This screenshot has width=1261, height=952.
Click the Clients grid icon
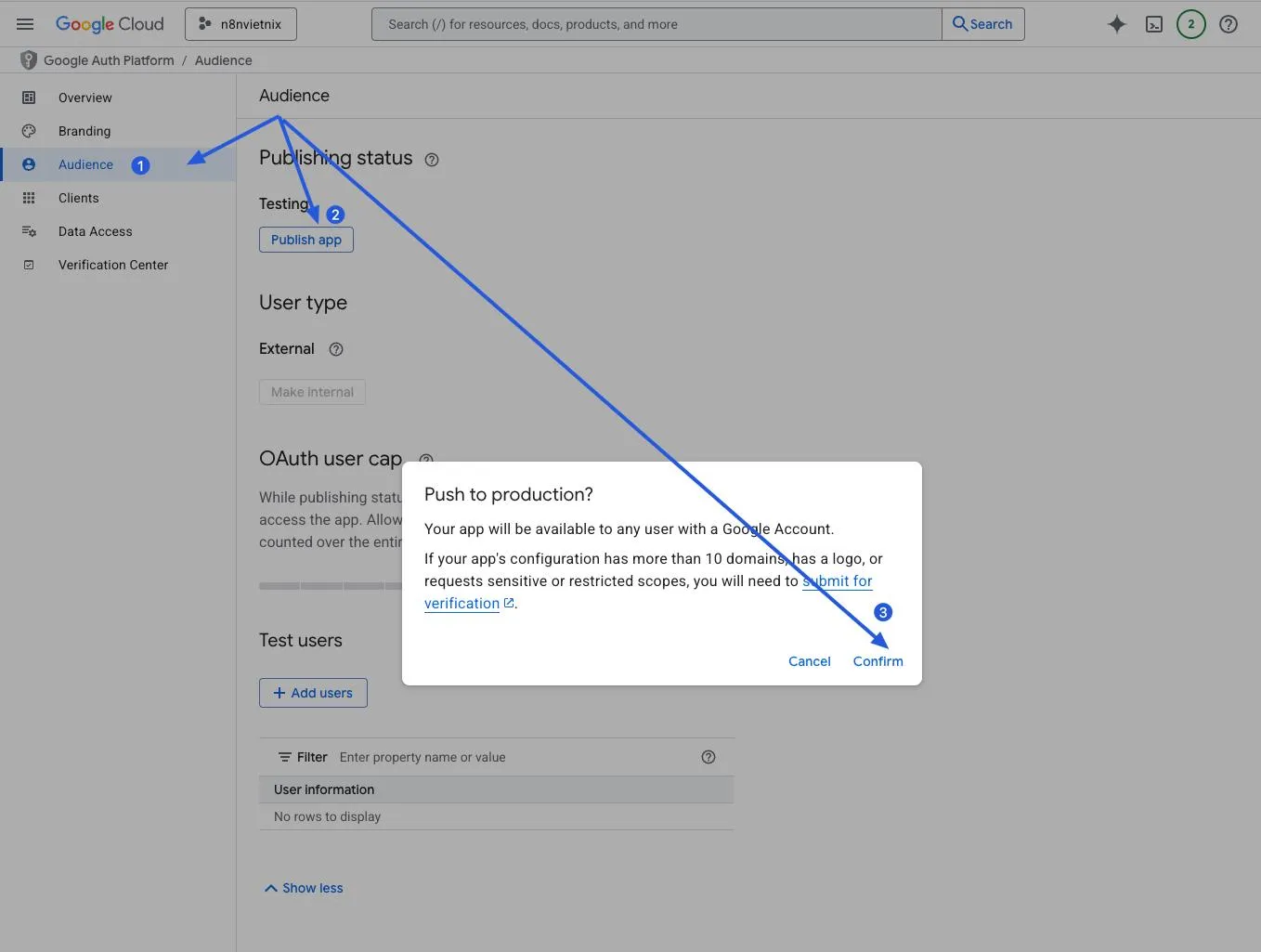tap(29, 198)
